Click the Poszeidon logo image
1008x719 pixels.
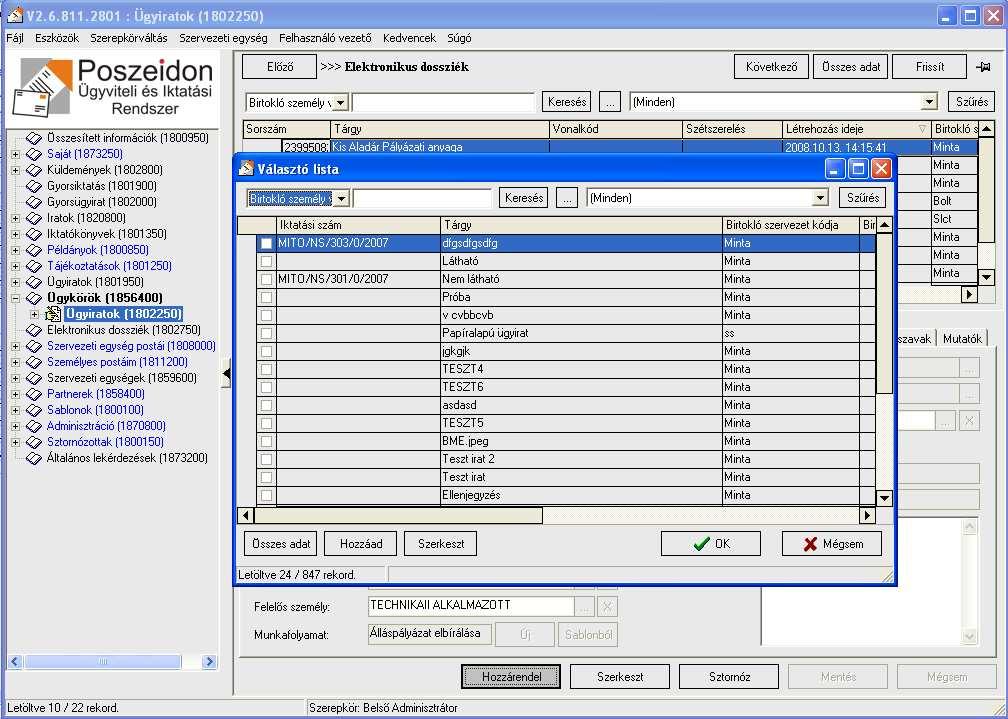(112, 88)
